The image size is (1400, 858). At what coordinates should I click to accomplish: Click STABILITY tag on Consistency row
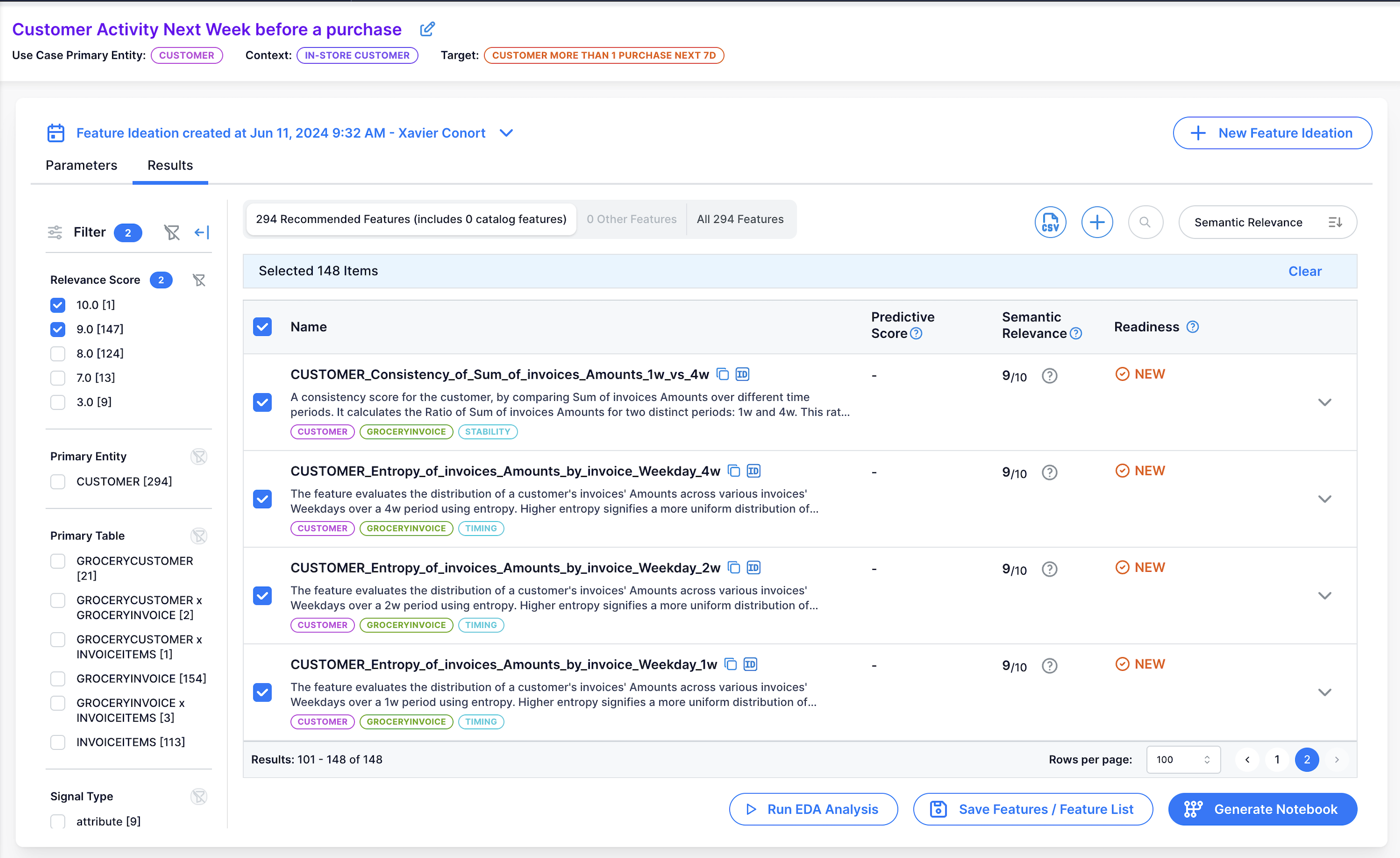tap(488, 431)
